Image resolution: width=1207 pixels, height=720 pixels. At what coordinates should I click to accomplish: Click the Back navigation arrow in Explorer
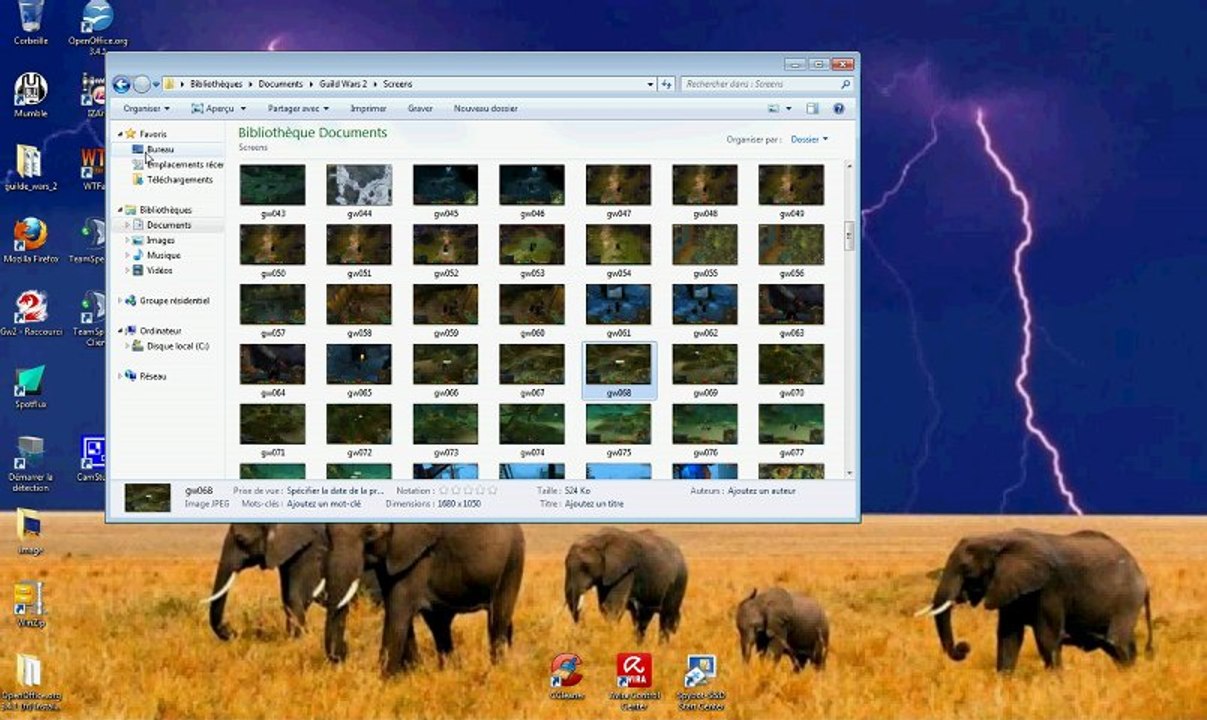click(122, 84)
